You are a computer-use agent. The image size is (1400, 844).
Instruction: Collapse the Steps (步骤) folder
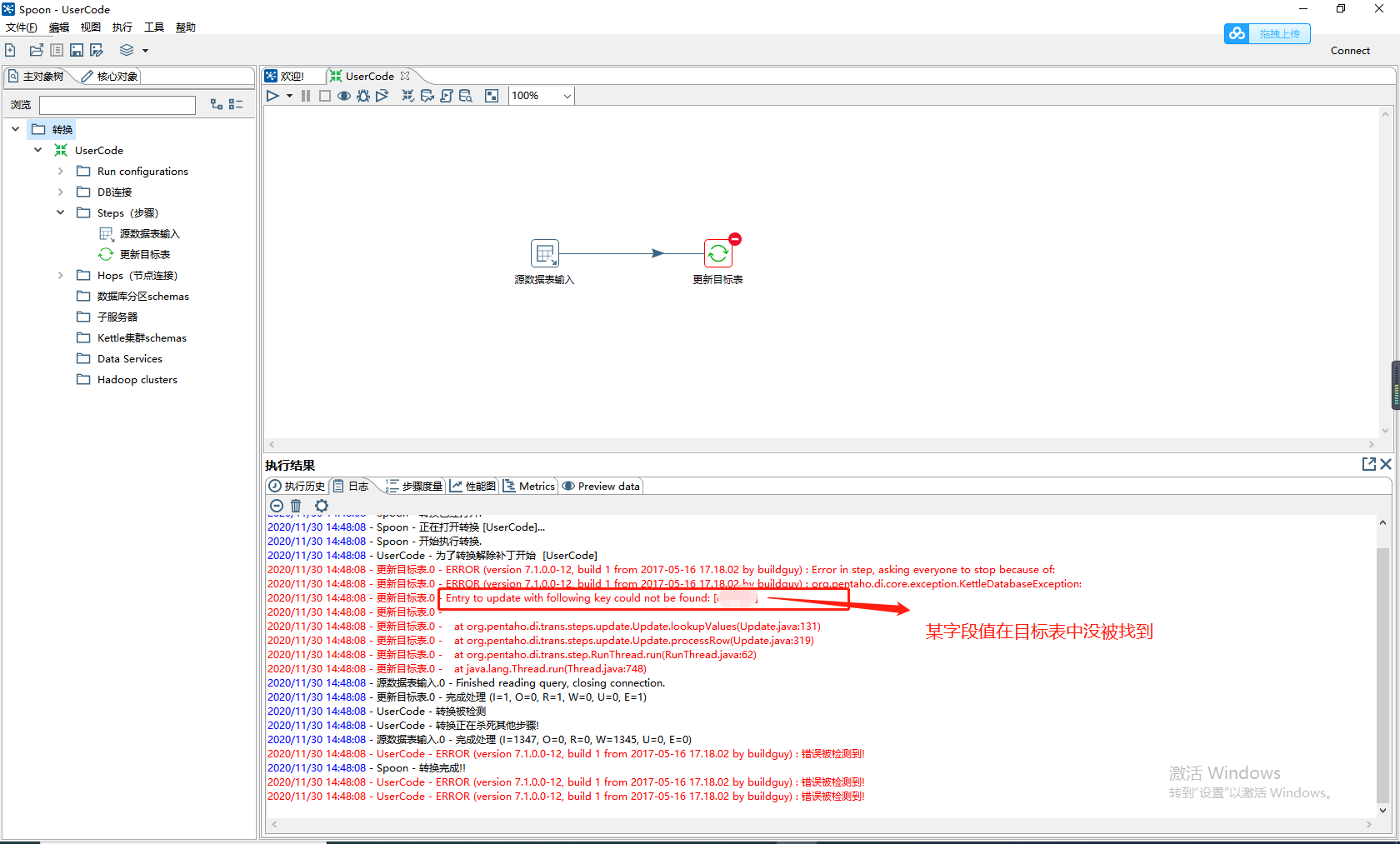pos(60,212)
